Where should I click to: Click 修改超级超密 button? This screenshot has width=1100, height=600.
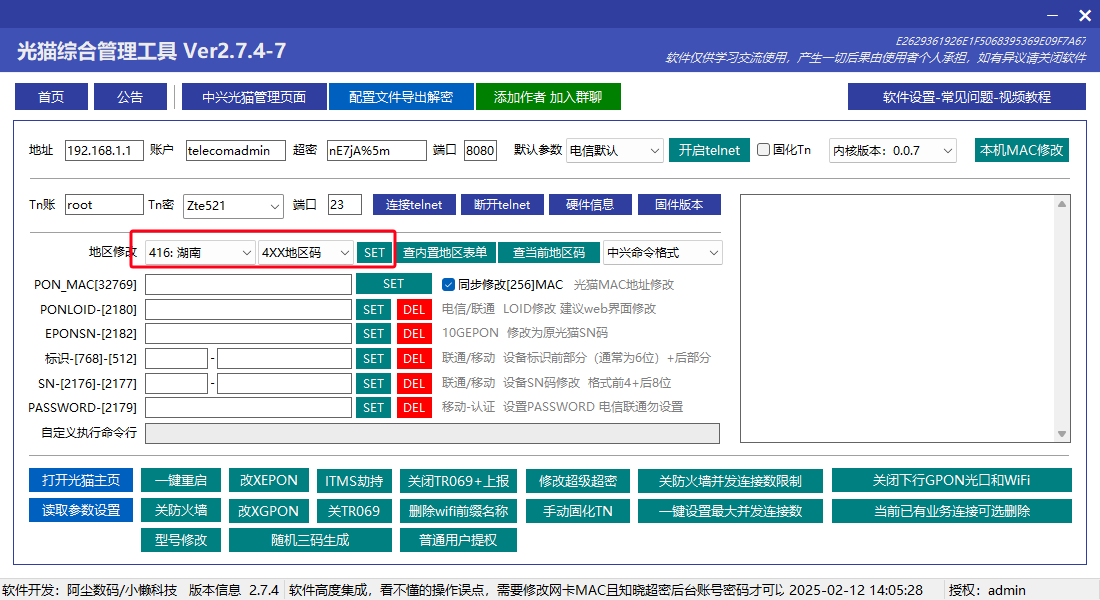(x=577, y=481)
